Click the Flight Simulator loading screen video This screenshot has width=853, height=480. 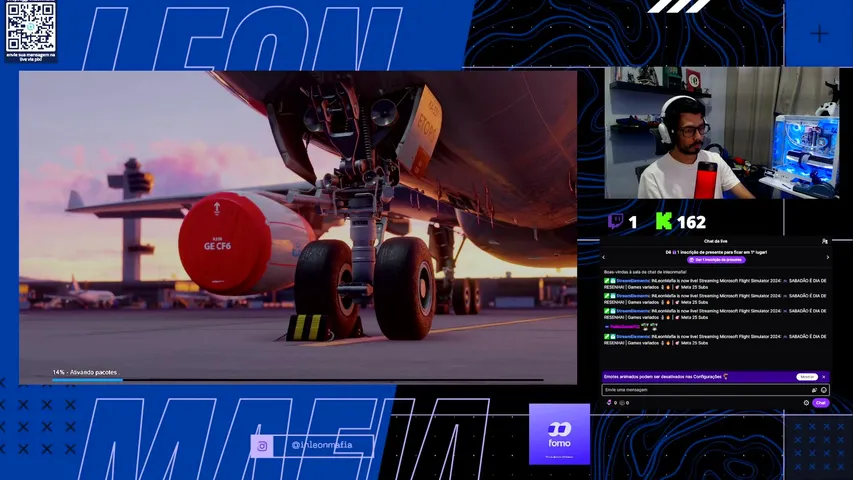tap(298, 227)
